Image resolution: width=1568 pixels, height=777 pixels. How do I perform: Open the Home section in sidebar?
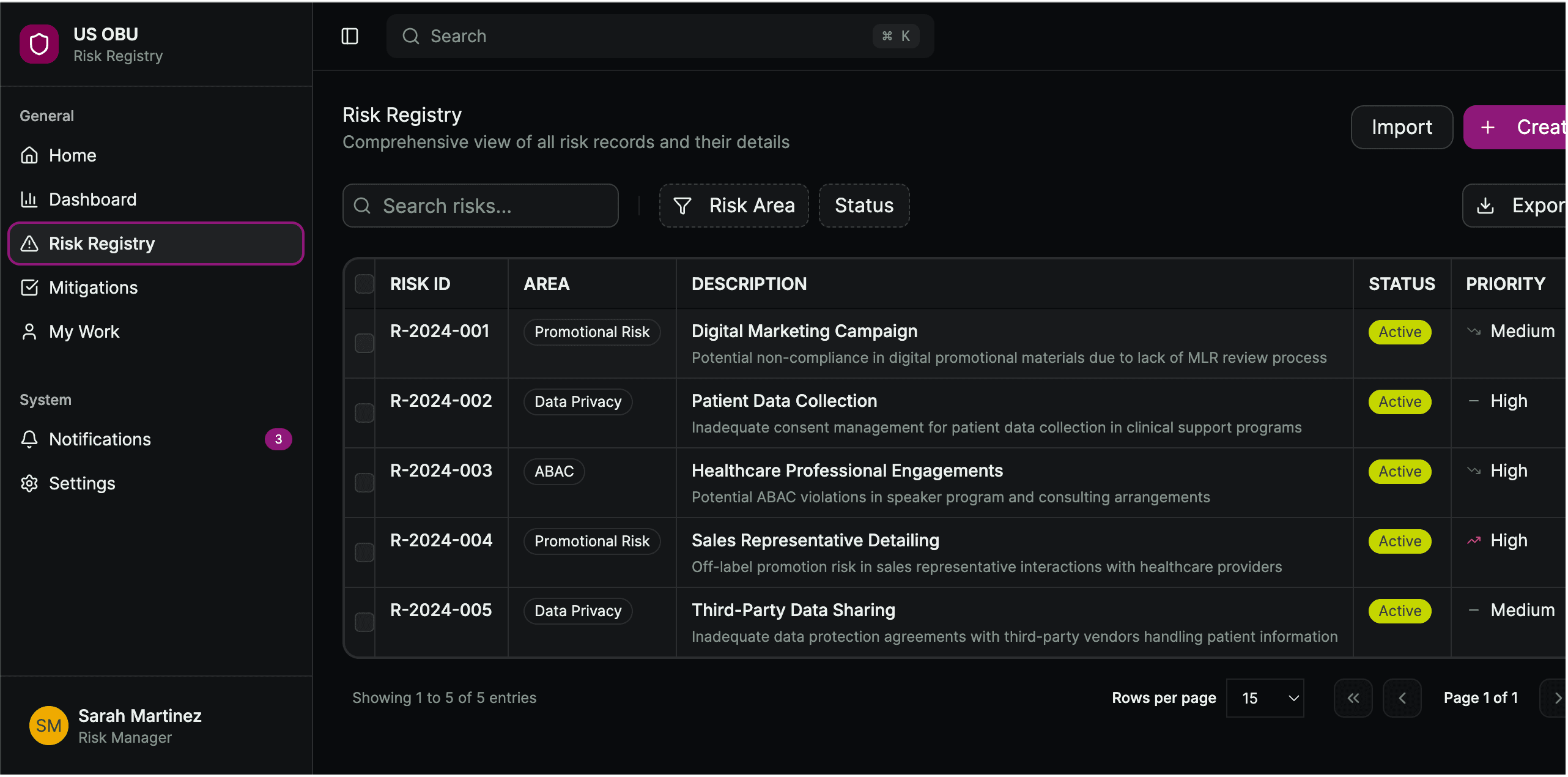click(x=72, y=155)
